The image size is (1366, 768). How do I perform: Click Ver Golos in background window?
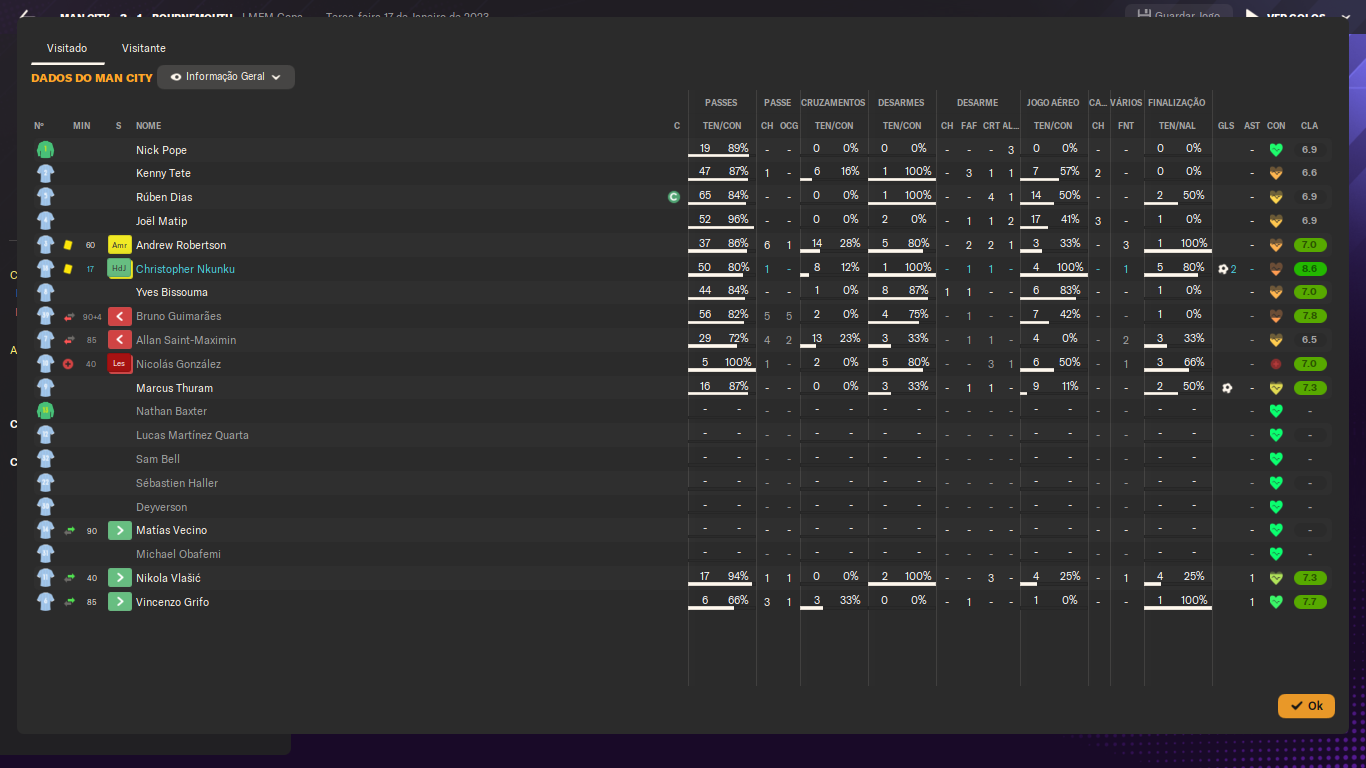click(x=1295, y=15)
